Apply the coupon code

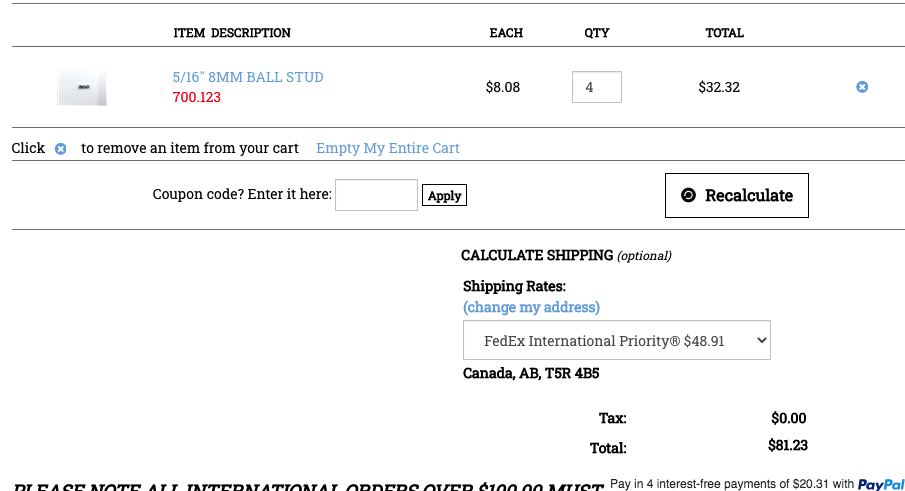click(x=444, y=196)
